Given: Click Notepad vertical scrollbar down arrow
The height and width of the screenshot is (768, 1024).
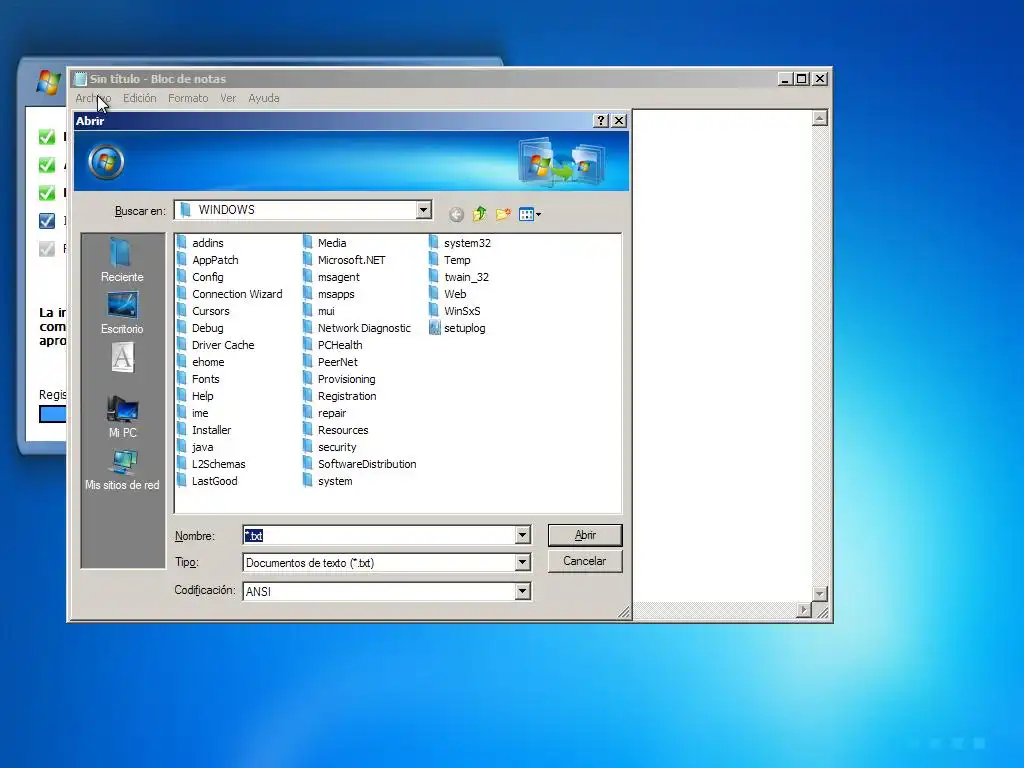Looking at the screenshot, I should coord(820,594).
